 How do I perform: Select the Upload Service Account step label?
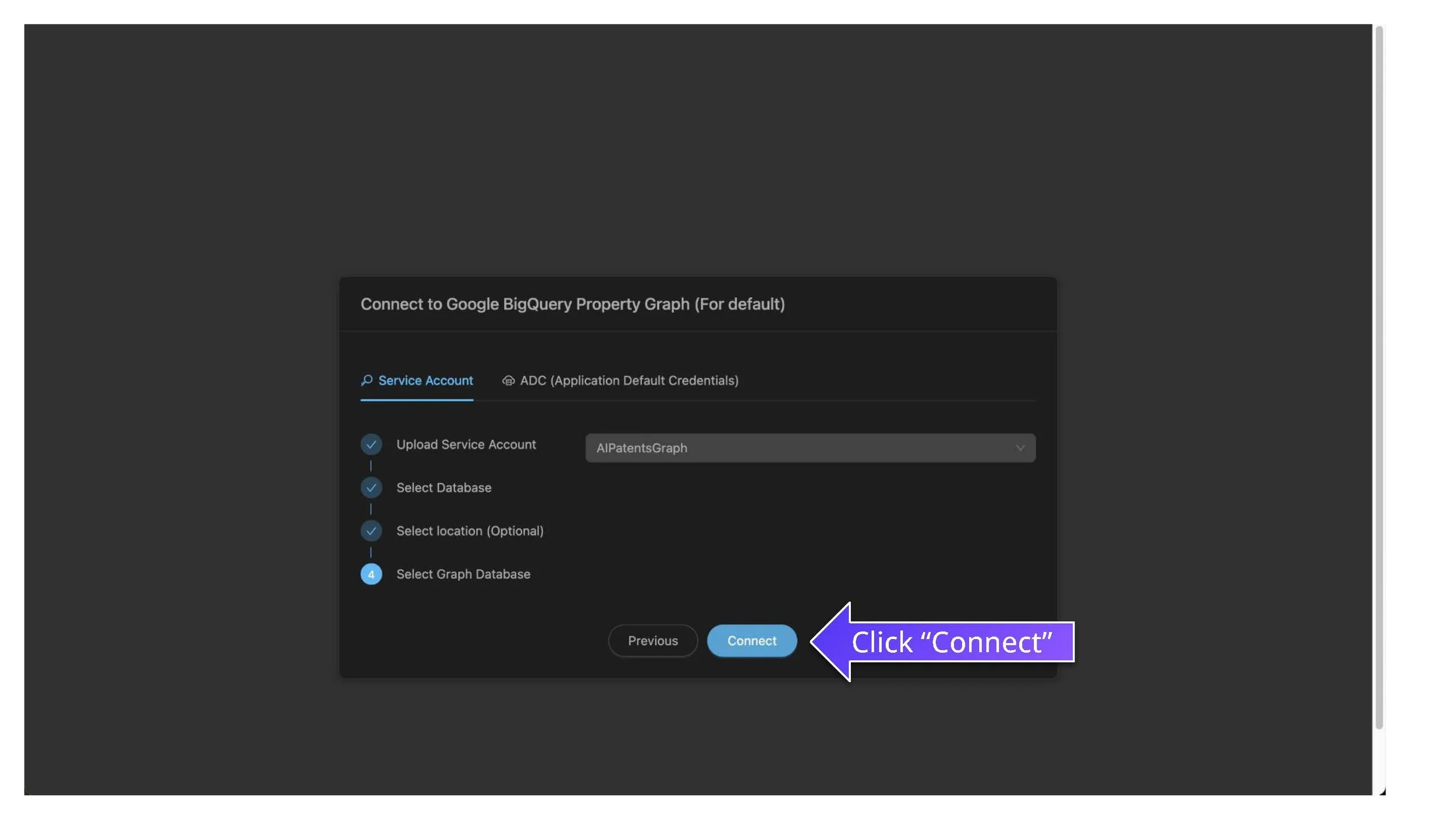(466, 444)
